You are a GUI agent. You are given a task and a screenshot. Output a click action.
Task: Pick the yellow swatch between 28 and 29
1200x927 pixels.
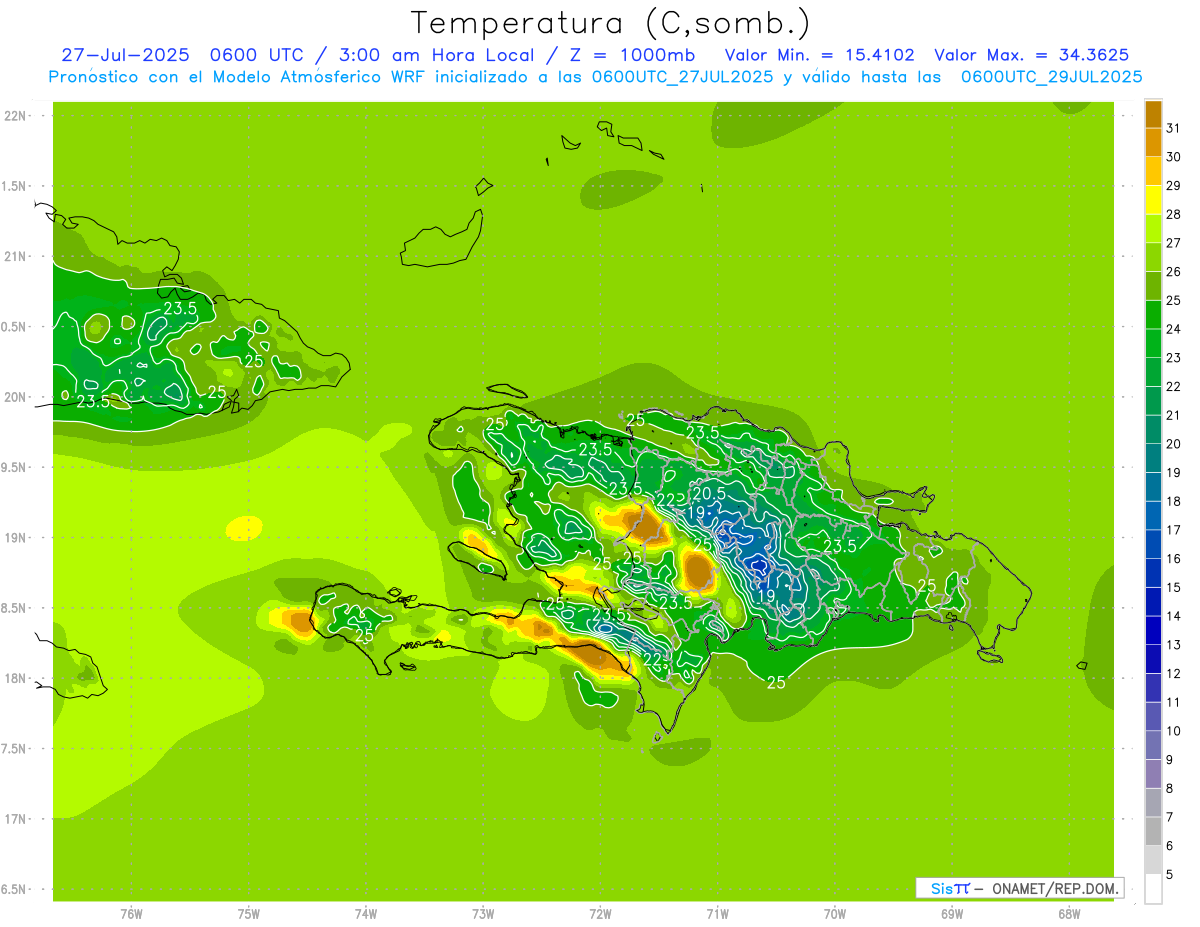coord(1153,200)
